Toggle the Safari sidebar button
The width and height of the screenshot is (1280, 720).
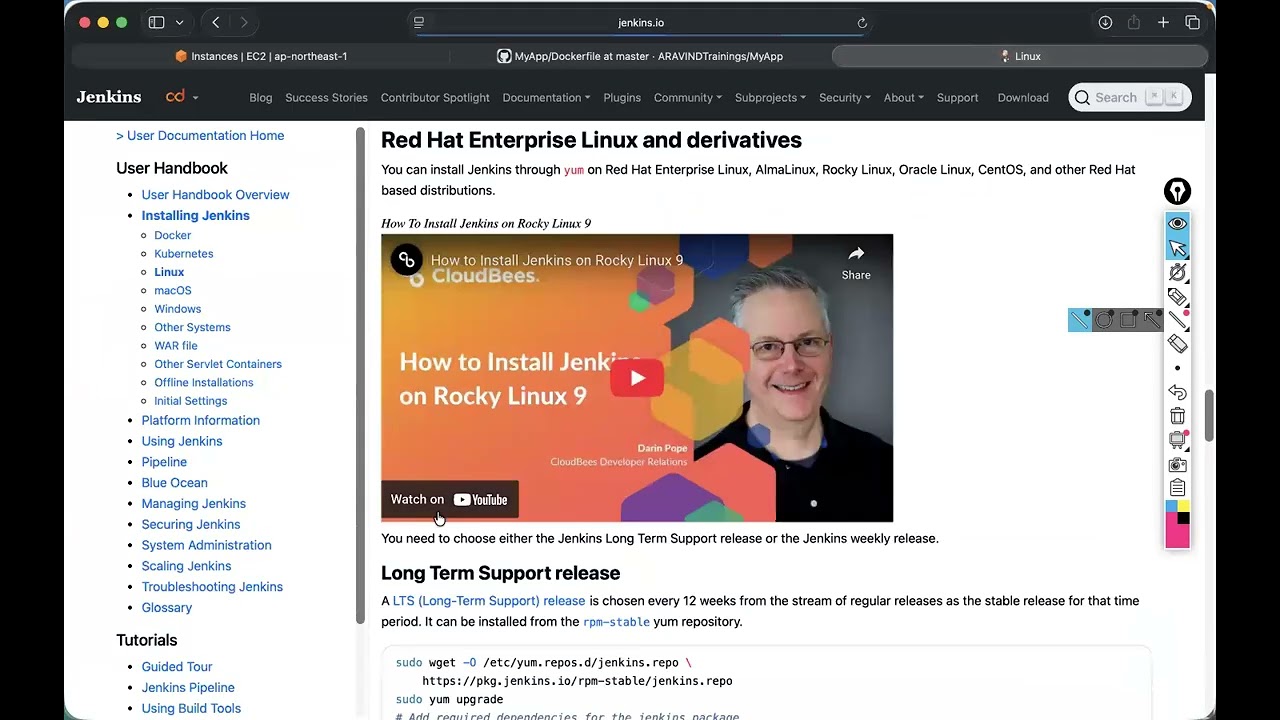[x=157, y=22]
